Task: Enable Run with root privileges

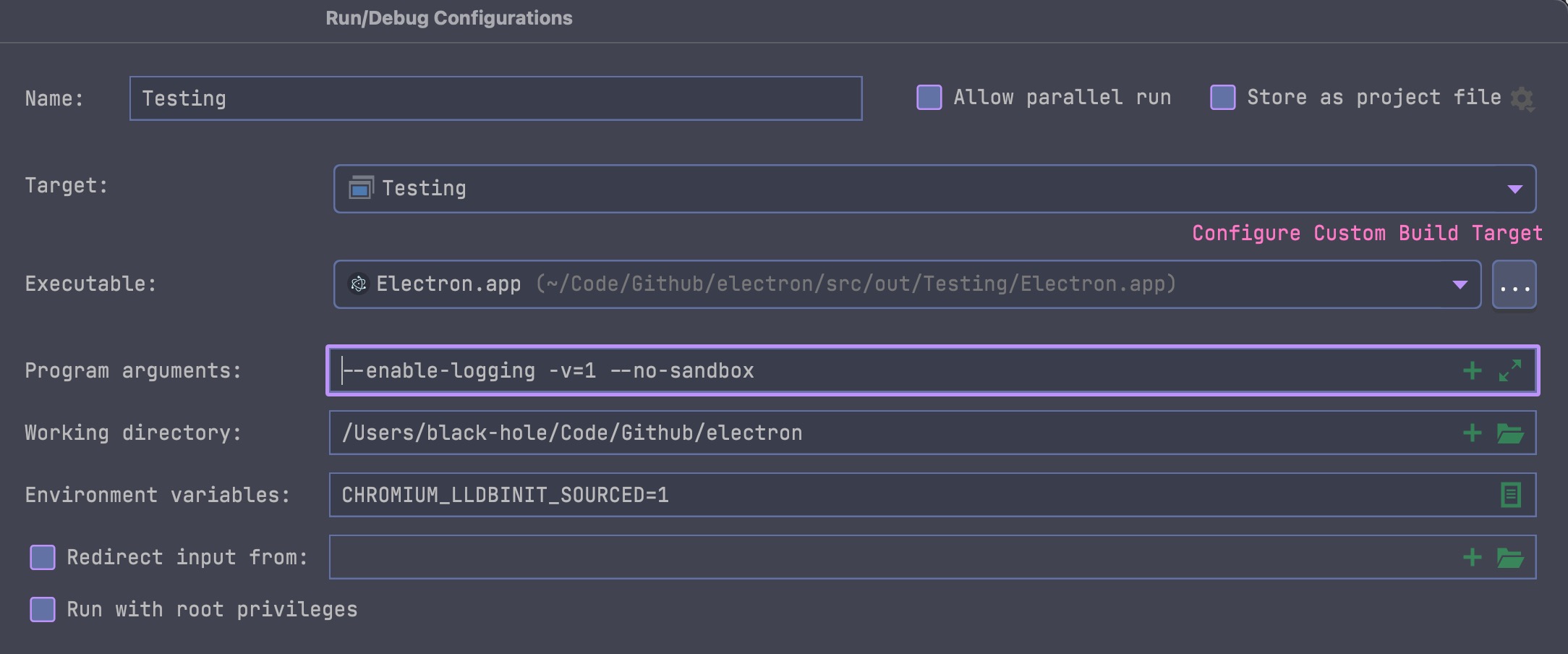Action: (x=42, y=609)
